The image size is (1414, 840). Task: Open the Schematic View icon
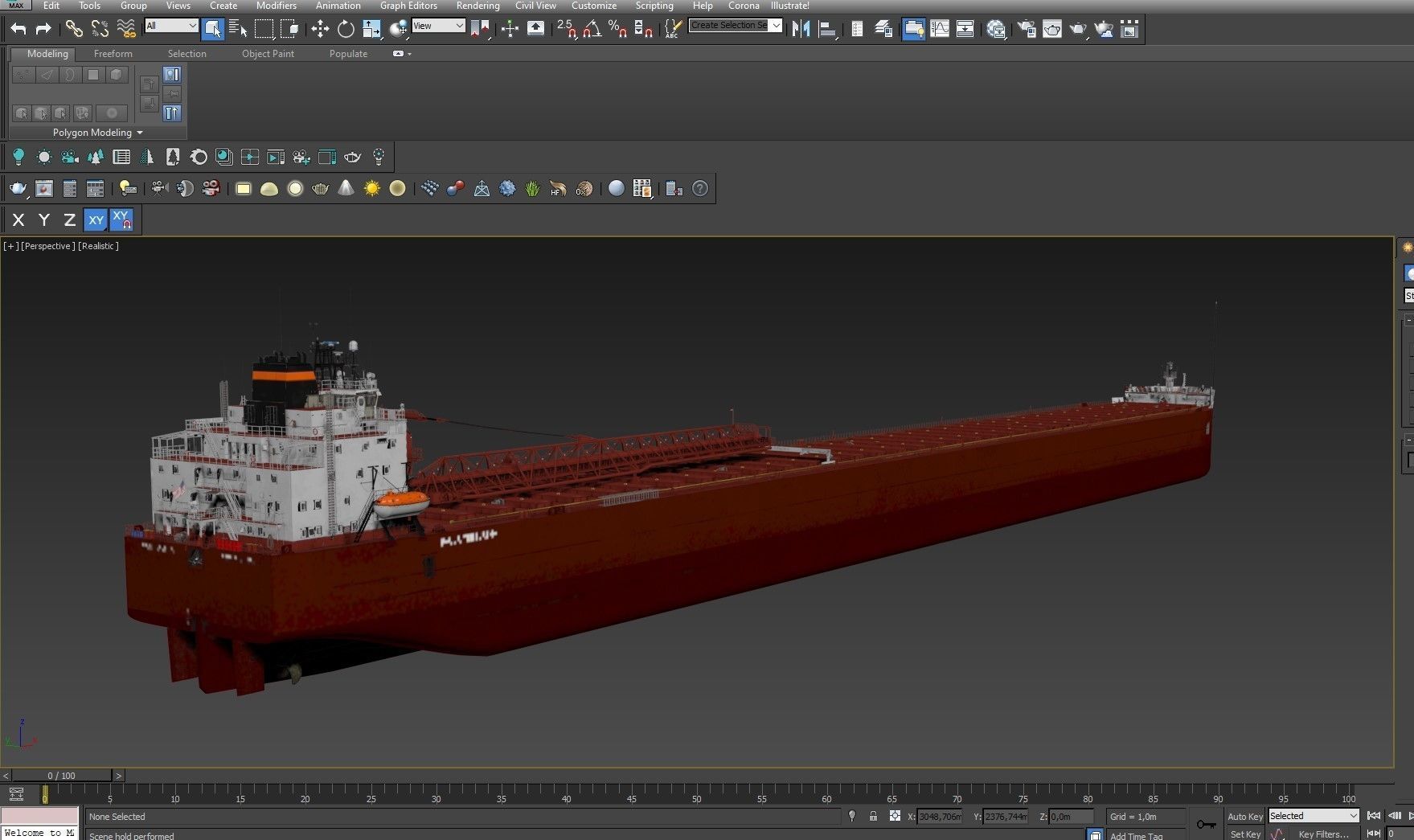pyautogui.click(x=965, y=29)
